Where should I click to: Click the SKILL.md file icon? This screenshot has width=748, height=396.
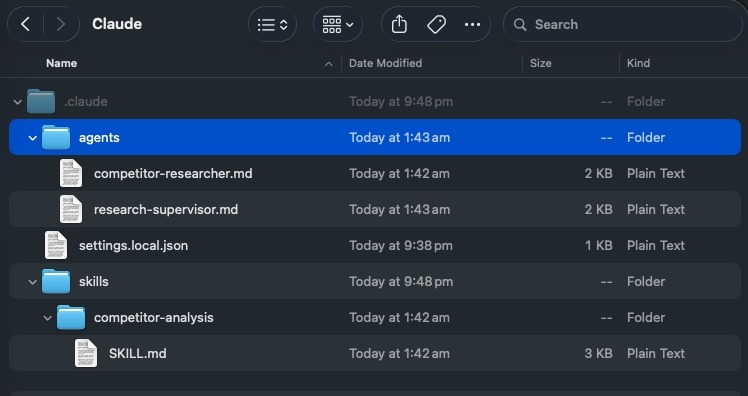(86, 354)
